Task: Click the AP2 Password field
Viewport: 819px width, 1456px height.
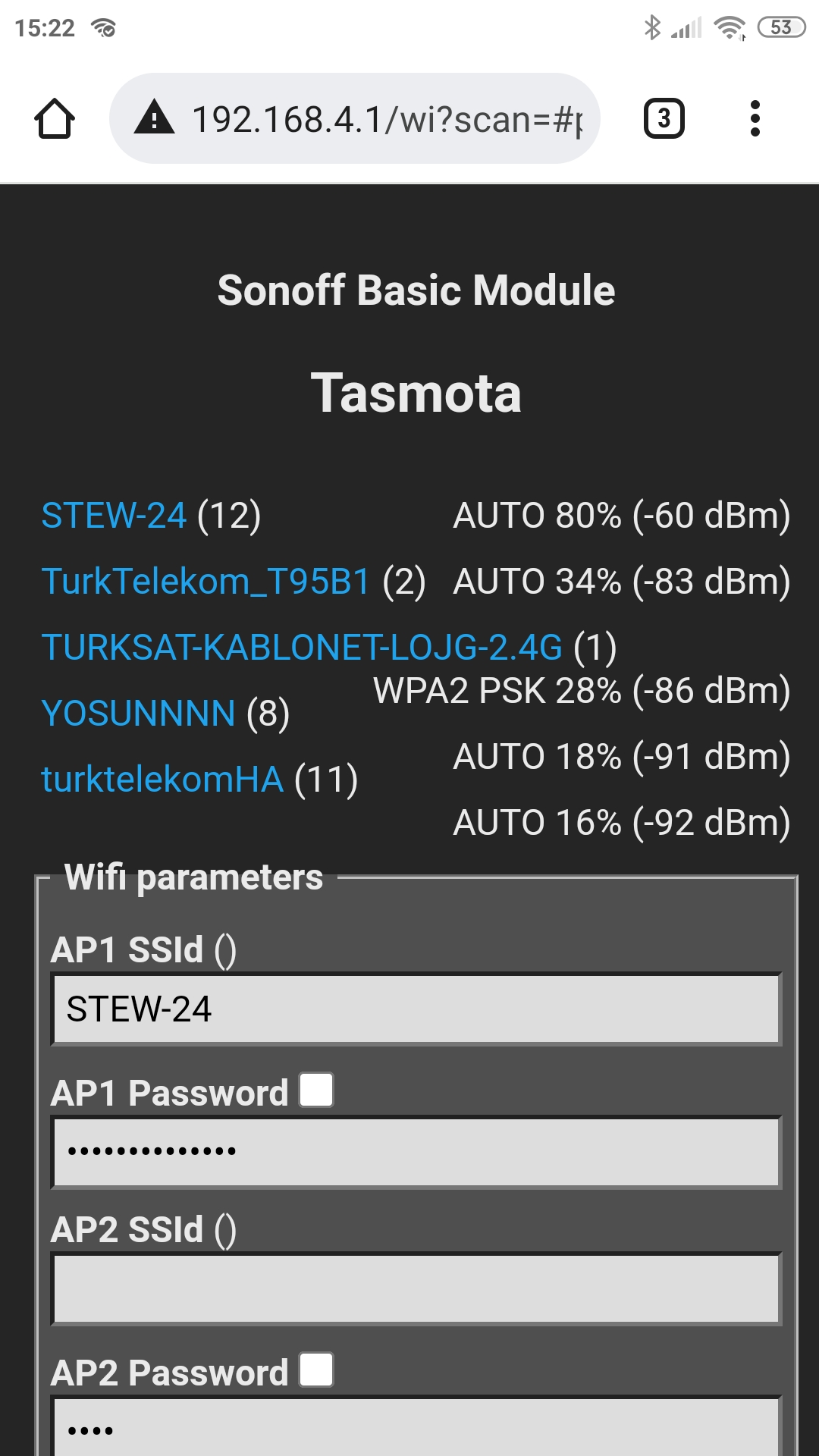Action: [416, 1429]
